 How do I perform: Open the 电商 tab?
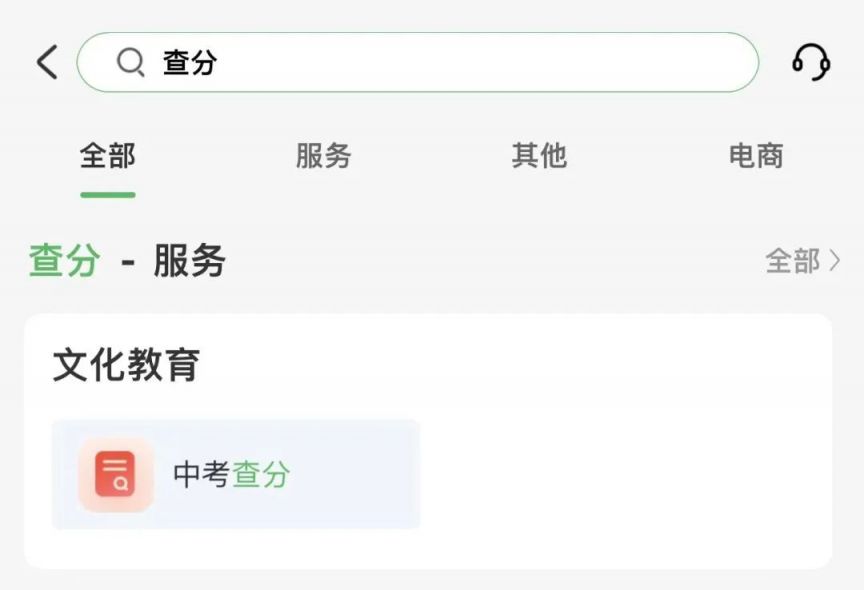756,155
